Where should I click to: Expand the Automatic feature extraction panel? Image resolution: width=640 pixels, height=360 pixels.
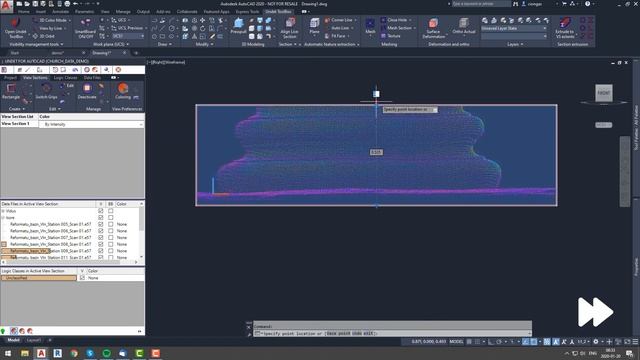[331, 44]
